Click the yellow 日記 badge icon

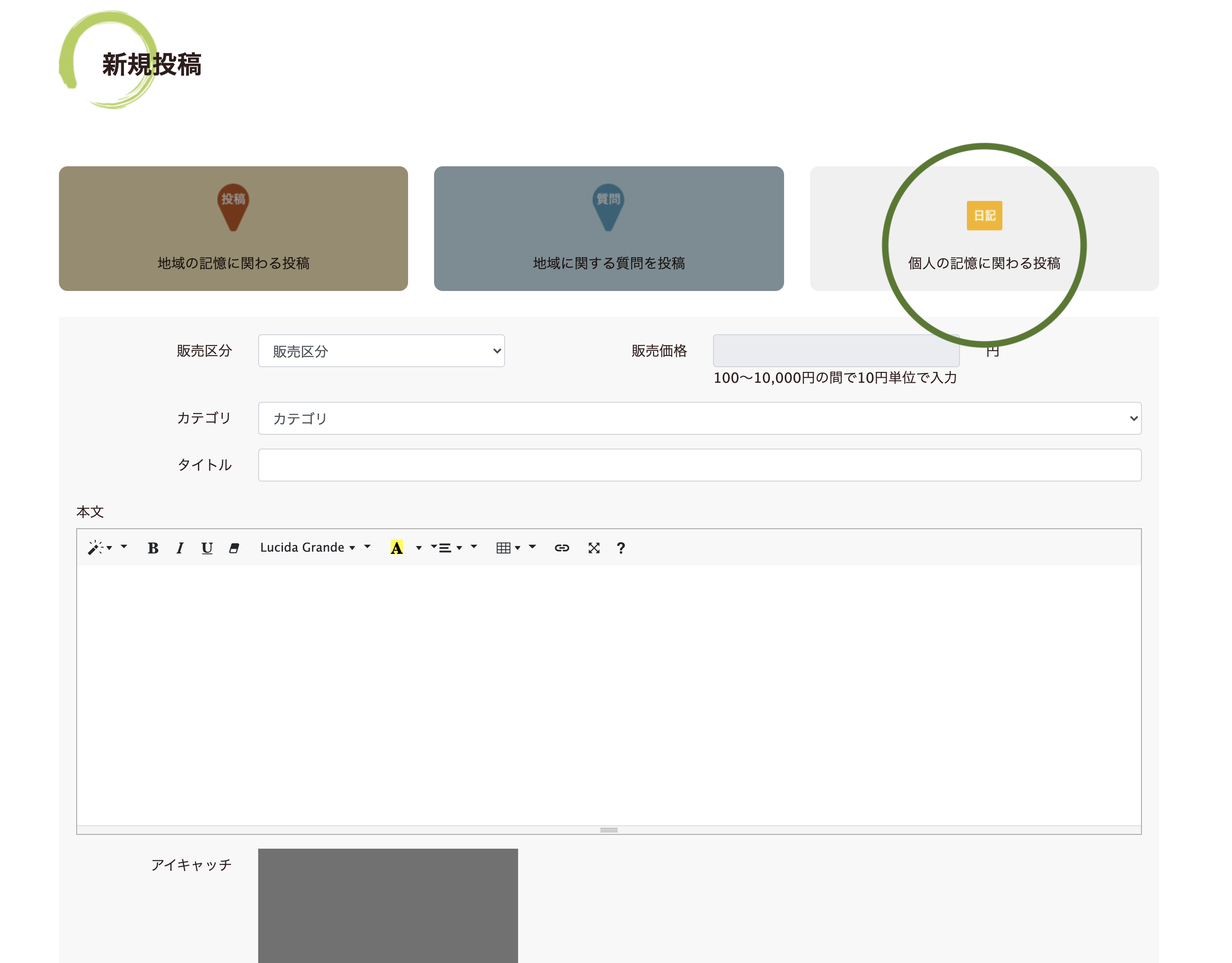(x=984, y=215)
